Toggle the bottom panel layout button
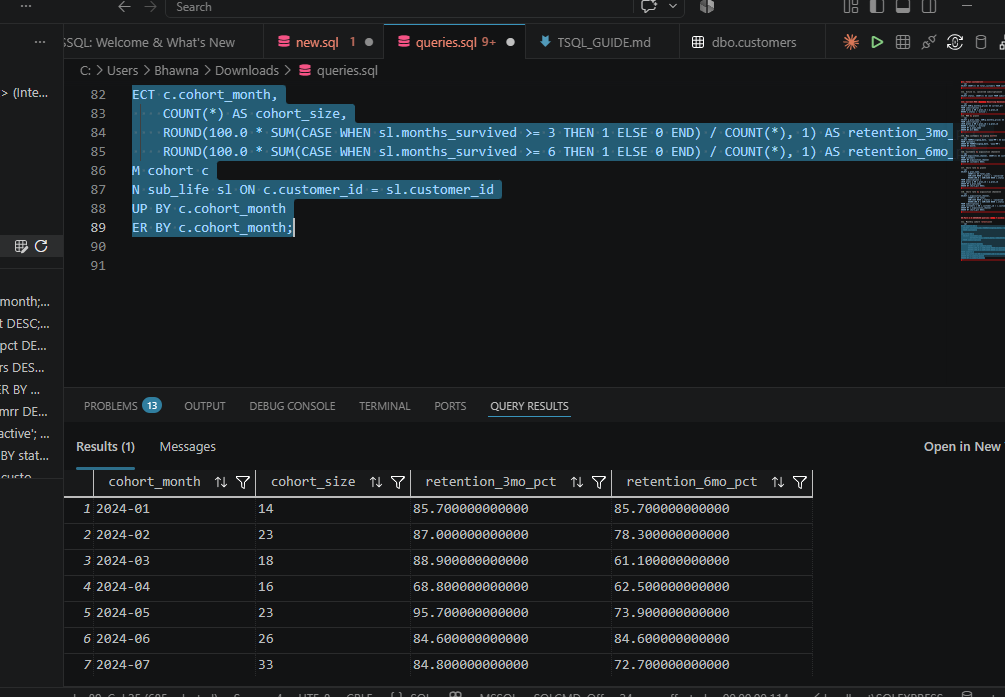Image resolution: width=1005 pixels, height=697 pixels. click(902, 6)
